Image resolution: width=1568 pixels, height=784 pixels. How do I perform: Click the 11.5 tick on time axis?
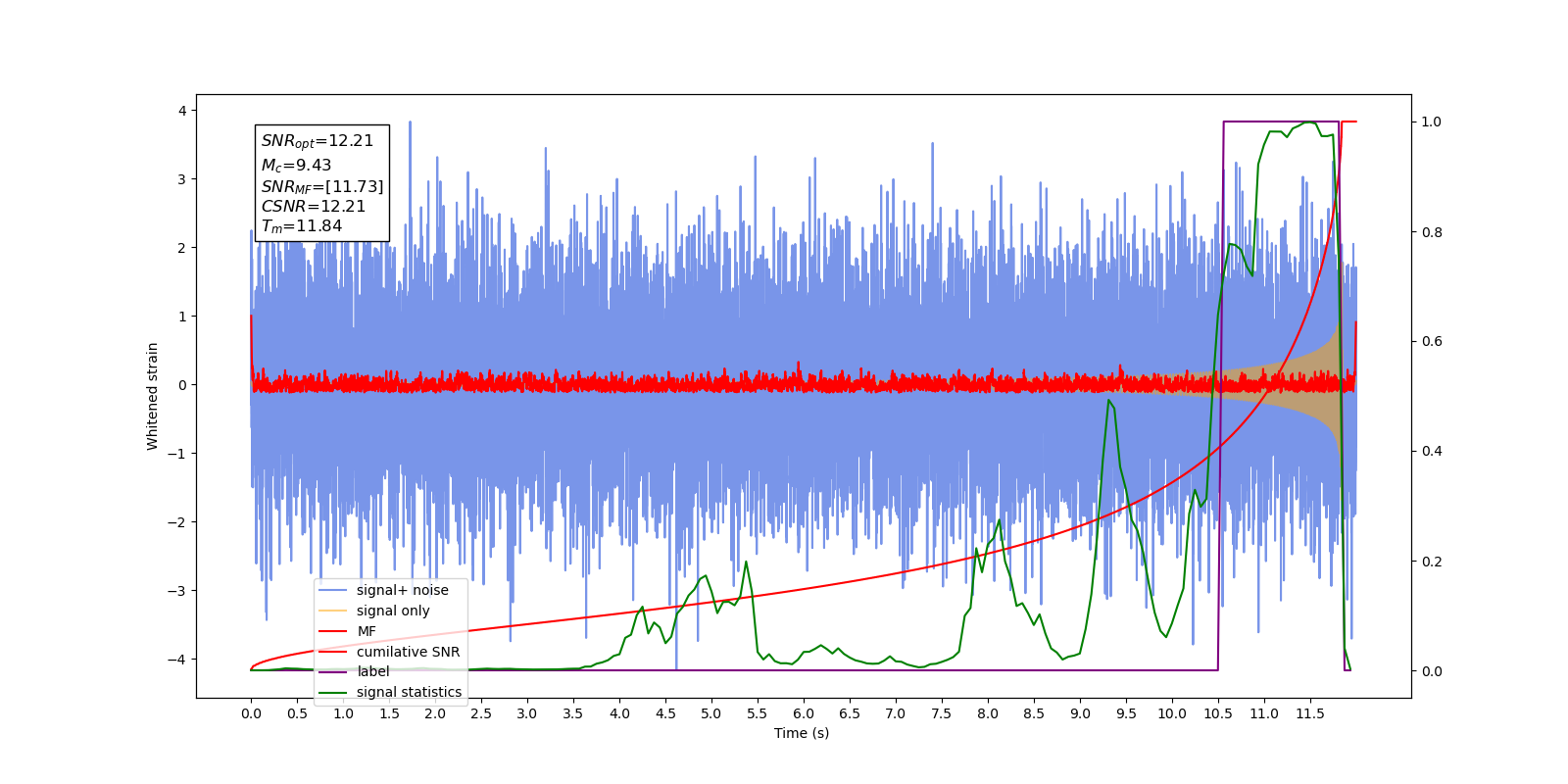(1310, 713)
